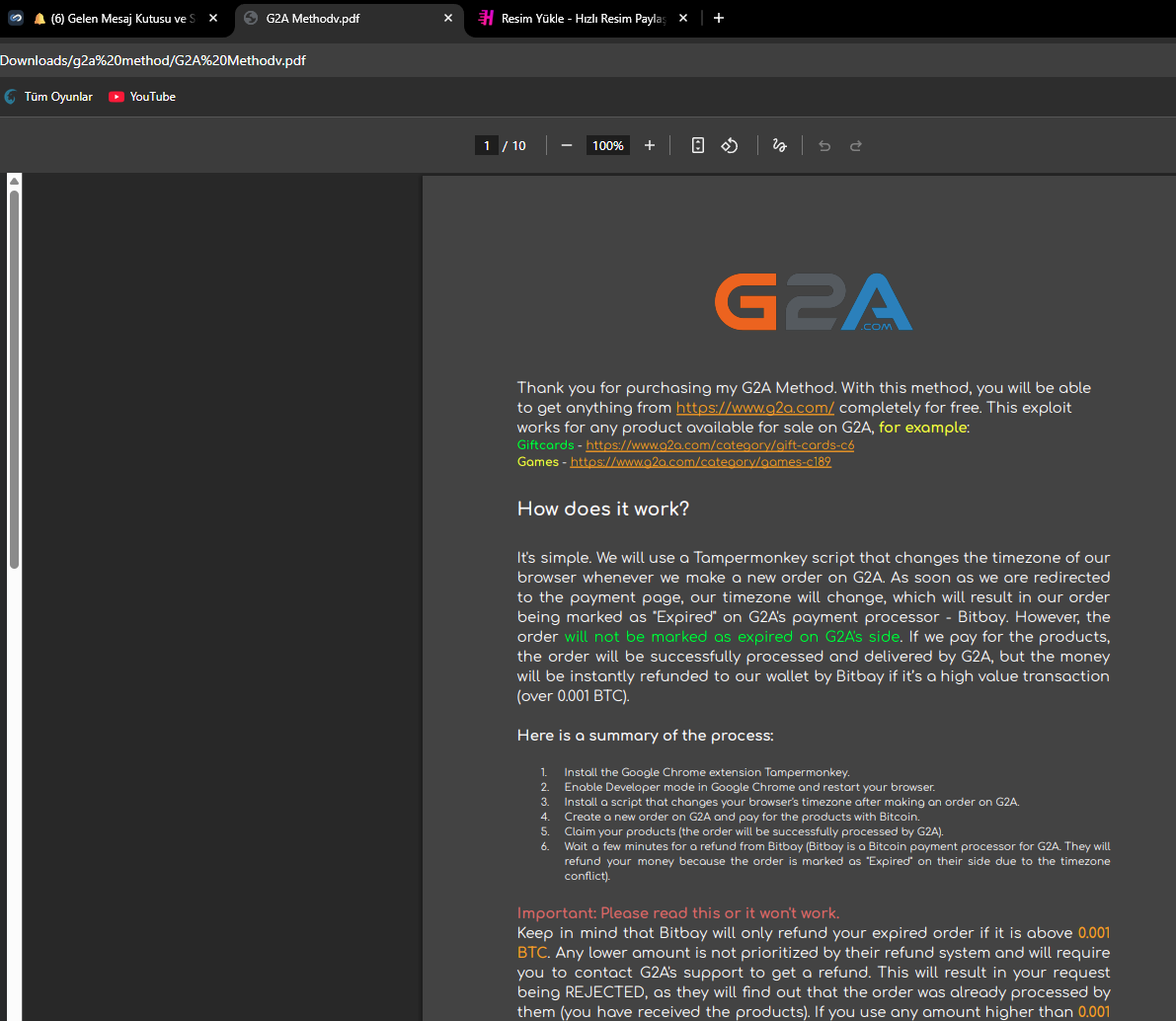This screenshot has width=1176, height=1021.
Task: Click the vertical scrollbar thumb
Action: 14,379
